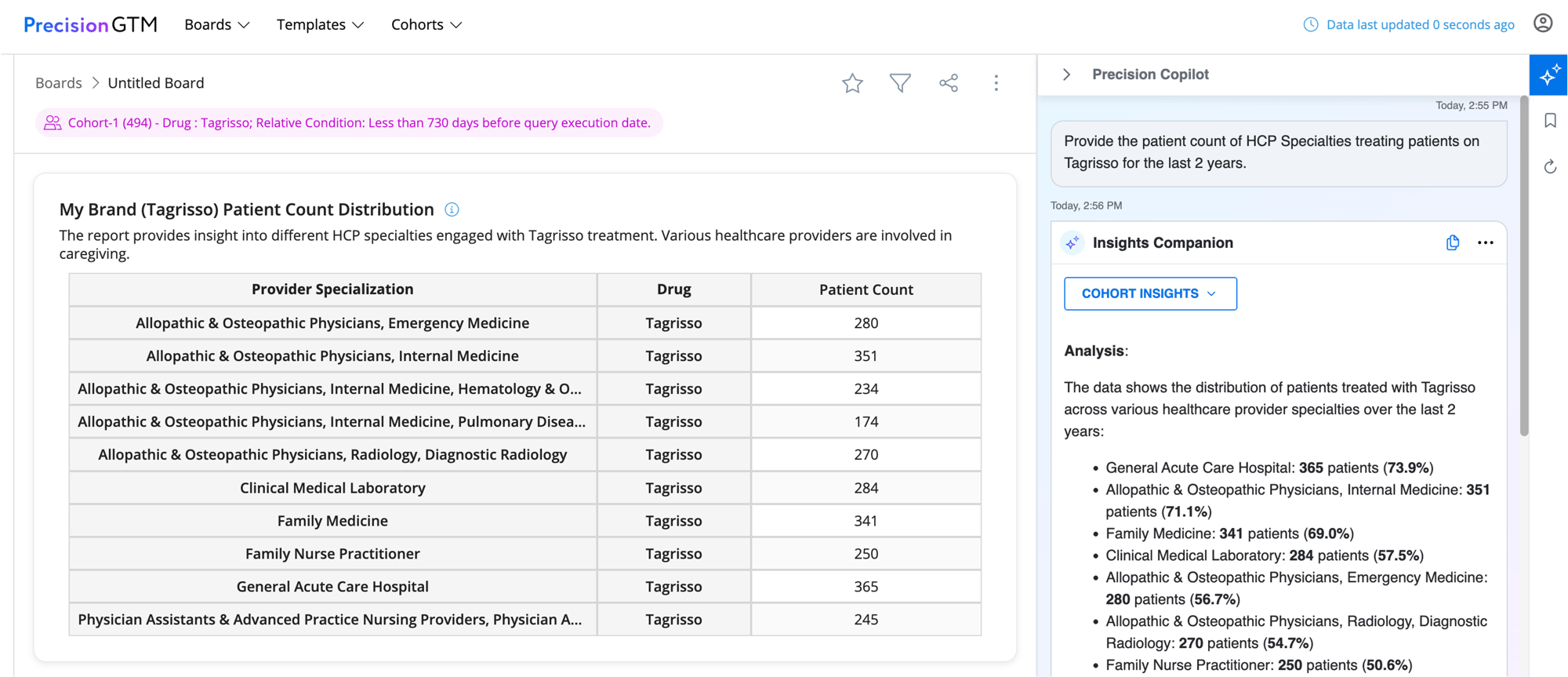
Task: Star the board as favorite
Action: (852, 83)
